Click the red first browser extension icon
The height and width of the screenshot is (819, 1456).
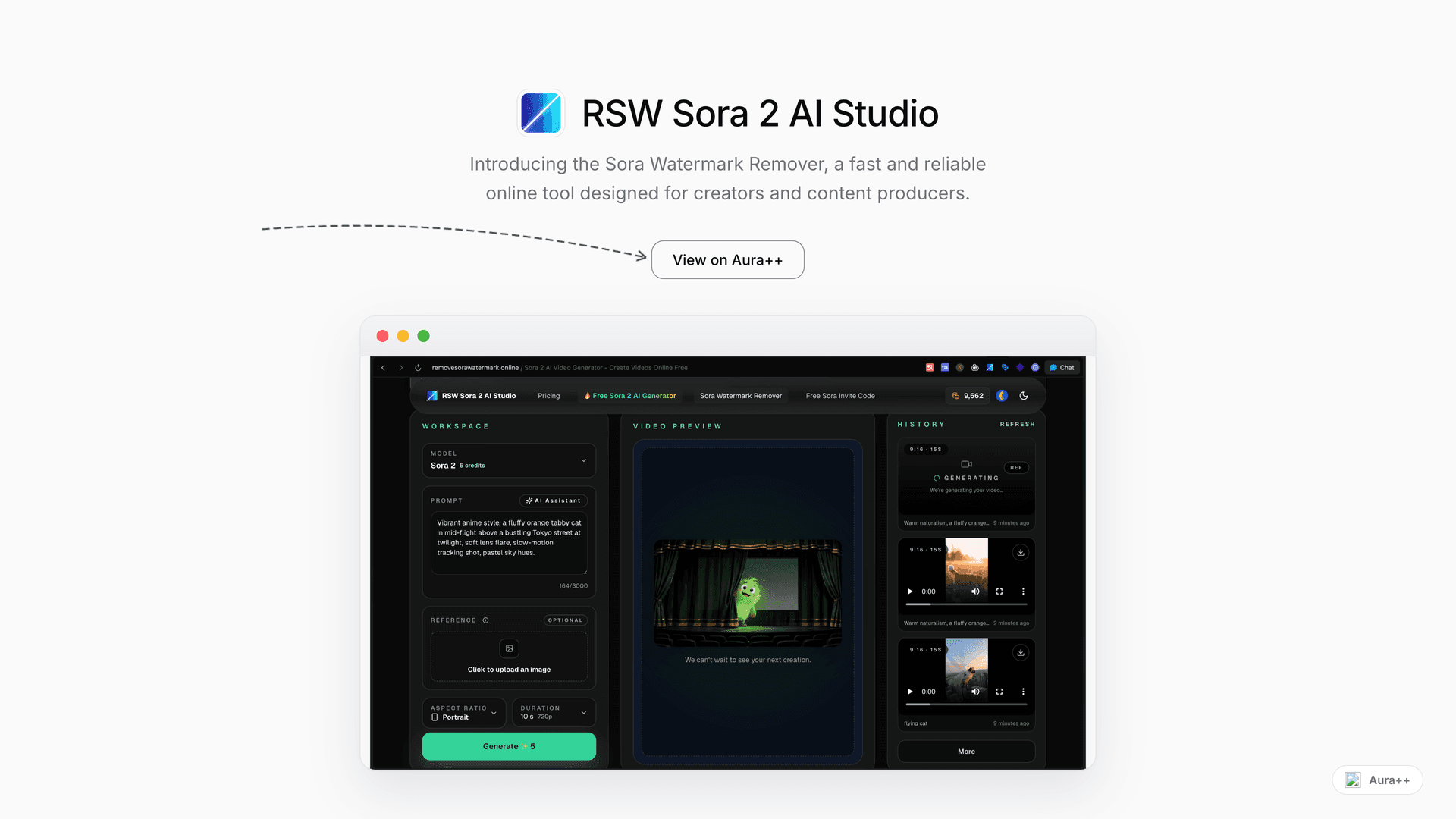[x=930, y=368]
